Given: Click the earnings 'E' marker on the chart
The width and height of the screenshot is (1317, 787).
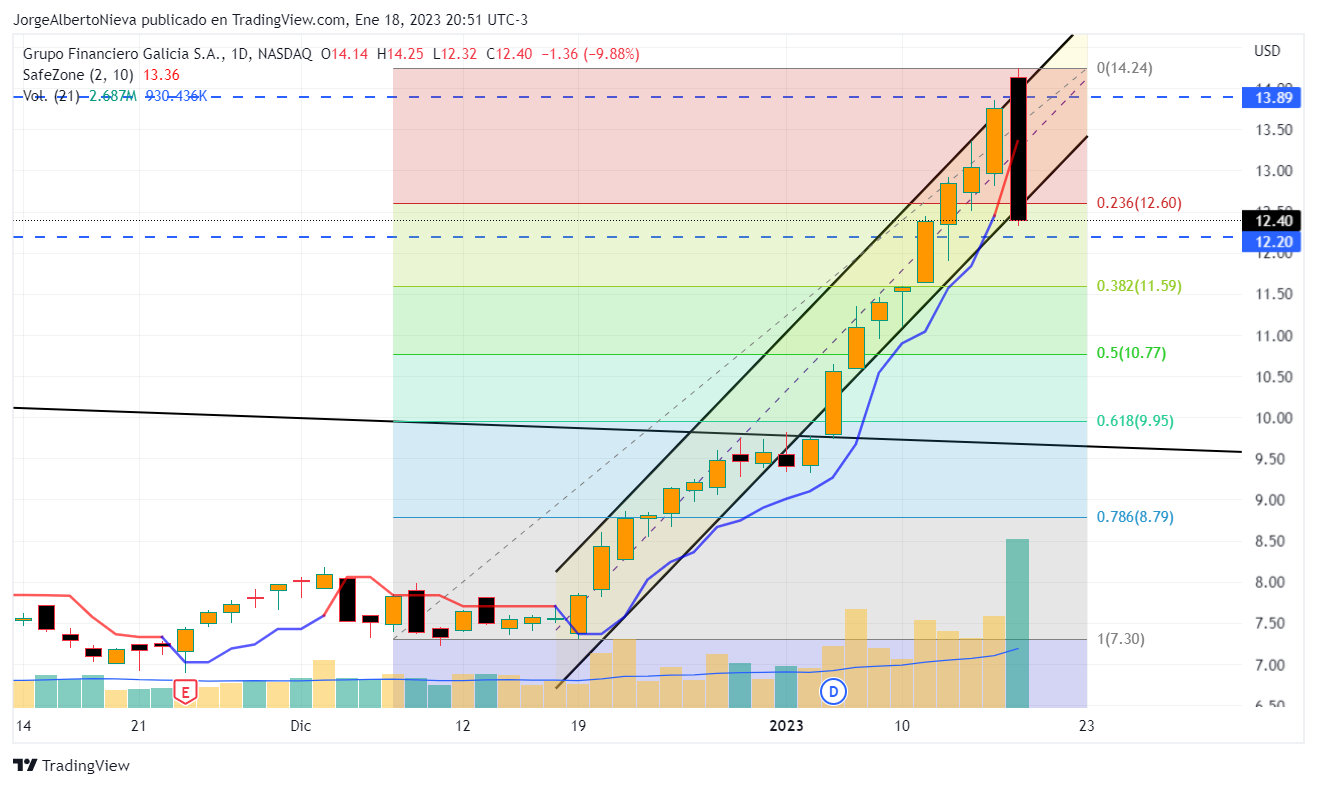Looking at the screenshot, I should coord(184,690).
